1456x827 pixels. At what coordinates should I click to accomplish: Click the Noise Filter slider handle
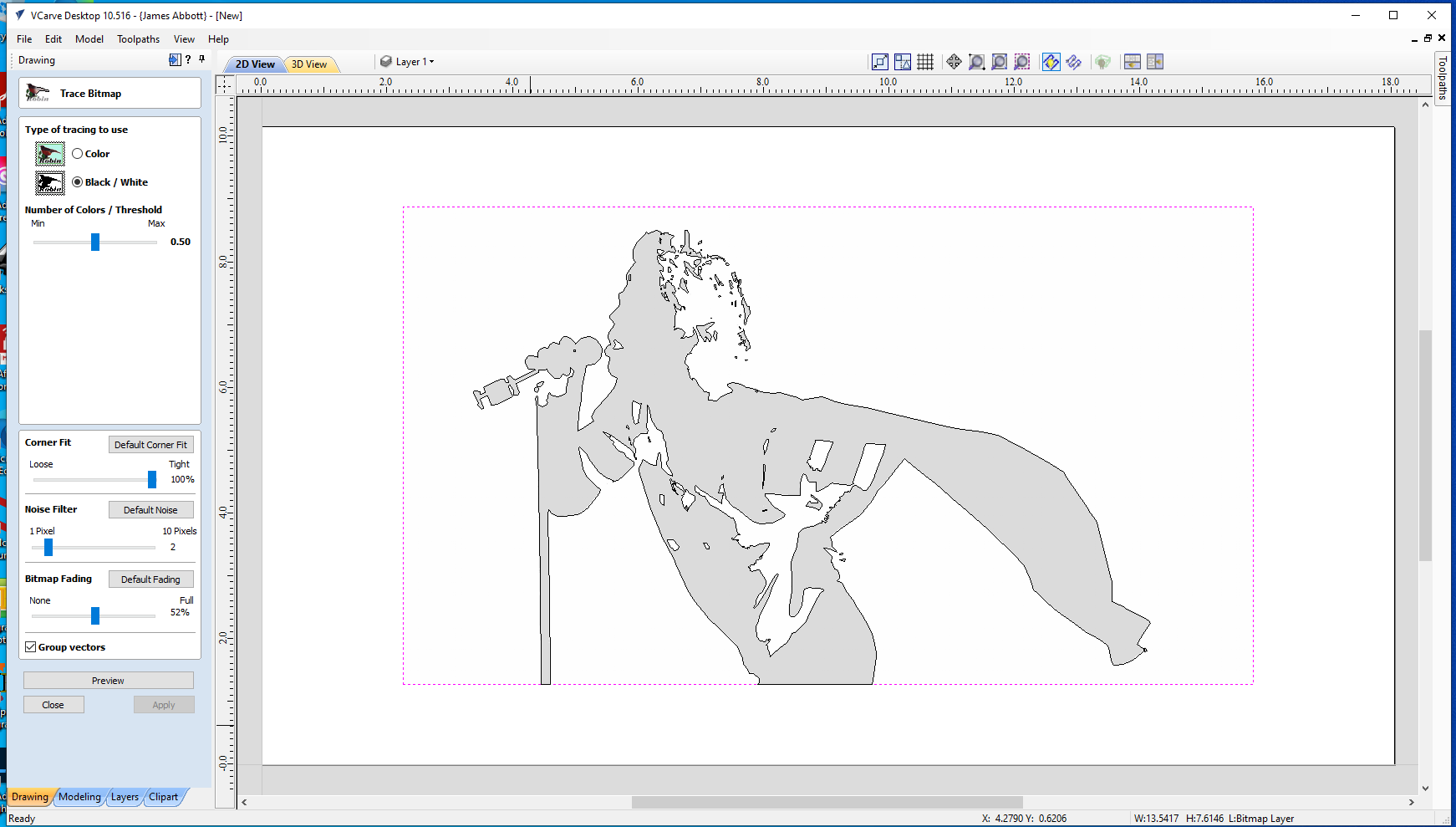[x=48, y=547]
